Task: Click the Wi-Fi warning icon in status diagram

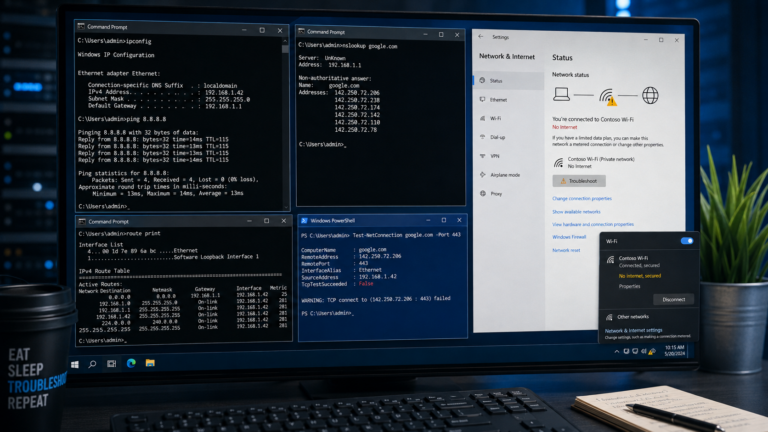Action: pyautogui.click(x=608, y=96)
